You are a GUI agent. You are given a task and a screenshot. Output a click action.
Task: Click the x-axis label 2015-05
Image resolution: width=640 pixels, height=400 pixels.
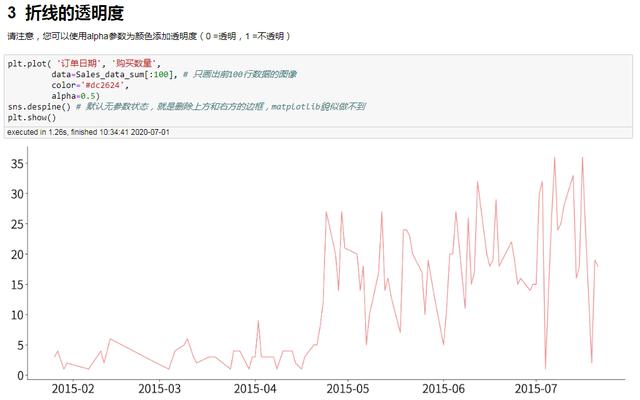pyautogui.click(x=348, y=389)
